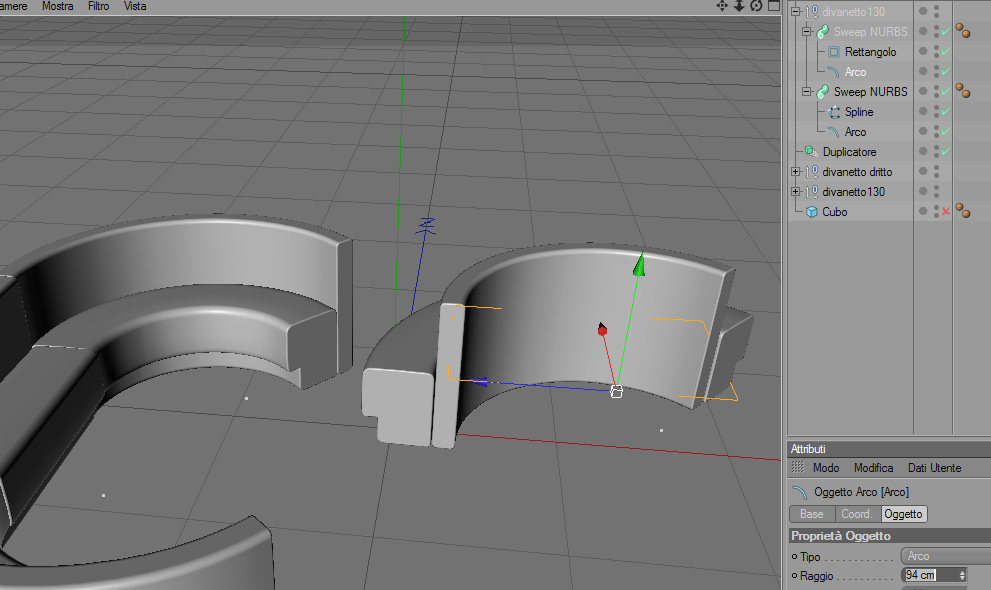The width and height of the screenshot is (991, 590).
Task: Select the divanetto dritto name
Action: pos(857,172)
